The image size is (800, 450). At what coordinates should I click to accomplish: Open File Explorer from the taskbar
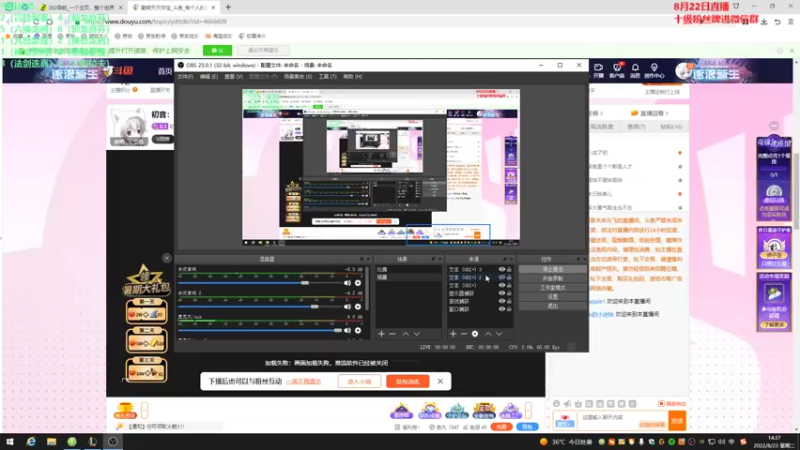(x=51, y=442)
